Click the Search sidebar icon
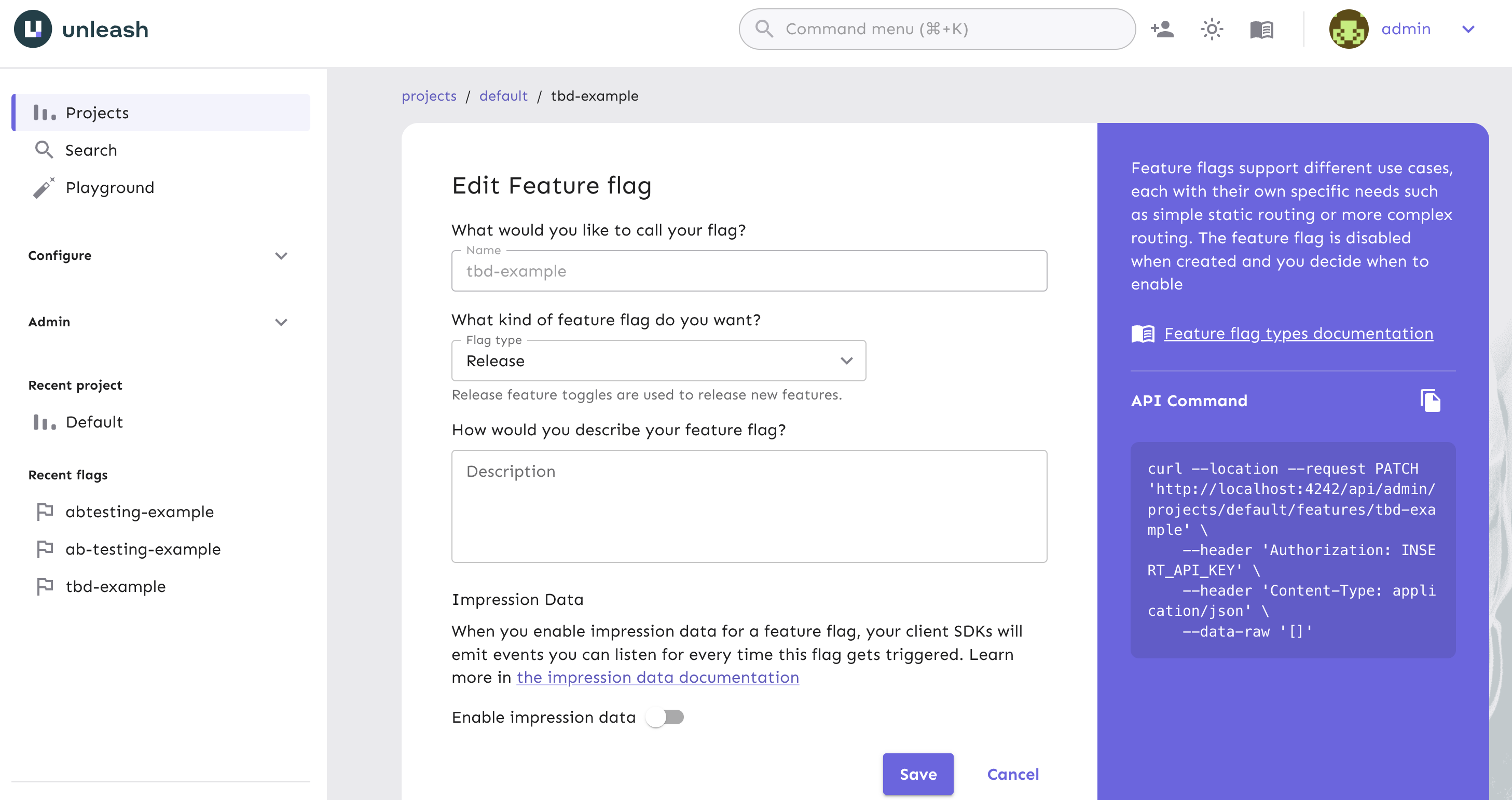 [x=44, y=150]
